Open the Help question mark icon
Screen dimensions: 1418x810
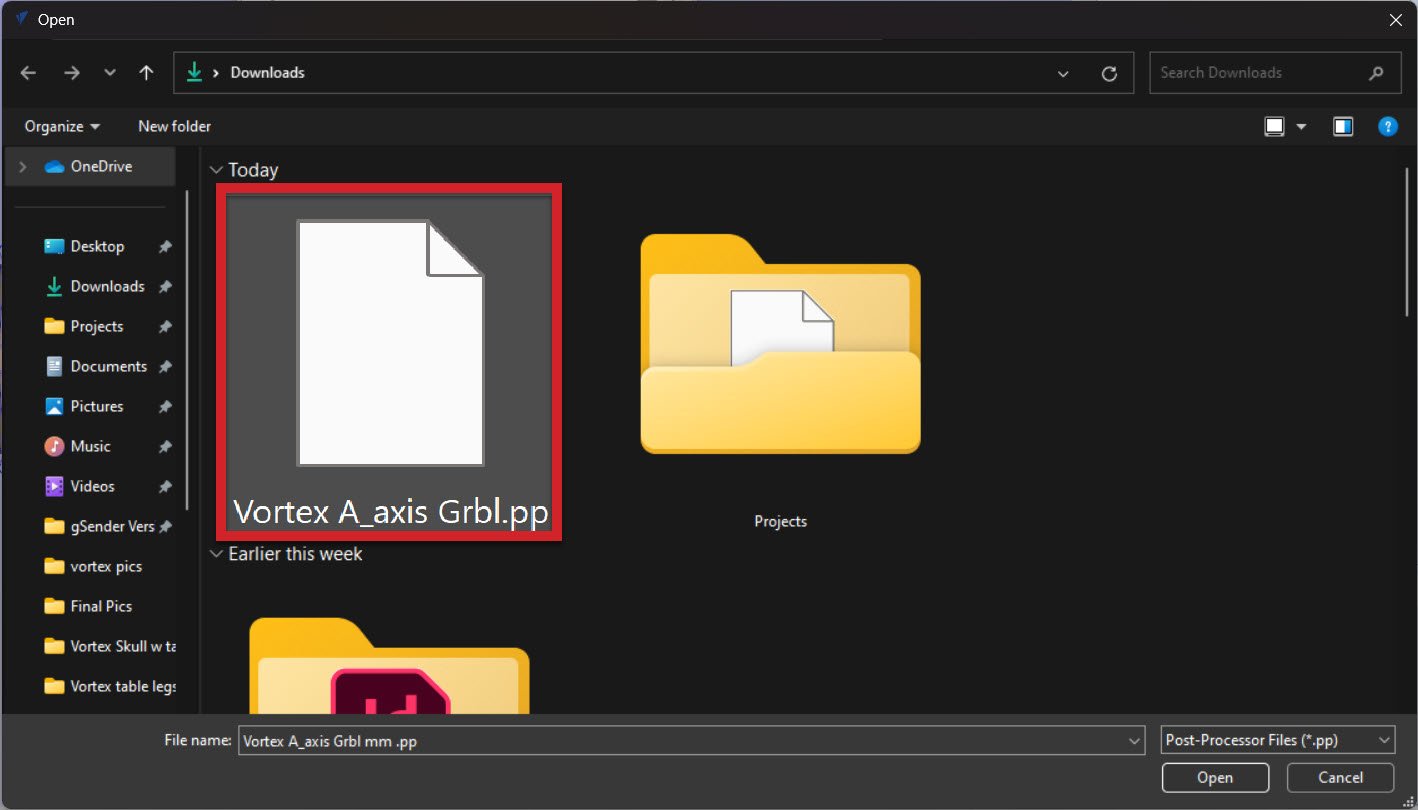coord(1387,126)
